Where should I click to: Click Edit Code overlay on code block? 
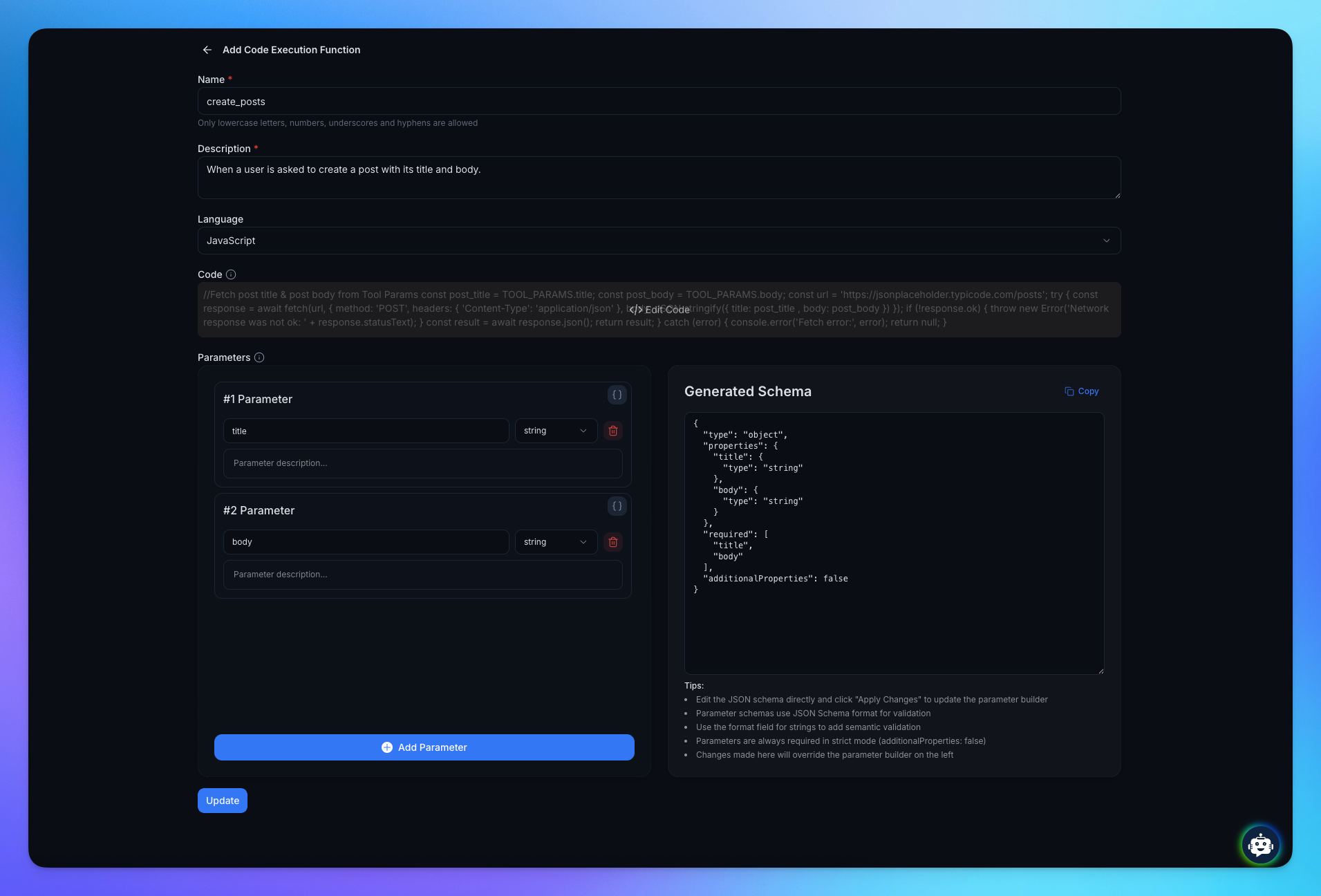659,310
